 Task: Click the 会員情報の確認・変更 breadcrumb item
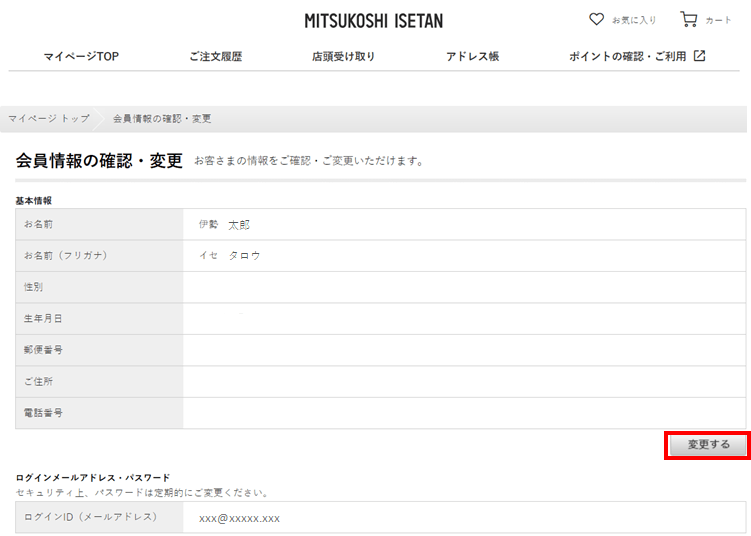[161, 119]
